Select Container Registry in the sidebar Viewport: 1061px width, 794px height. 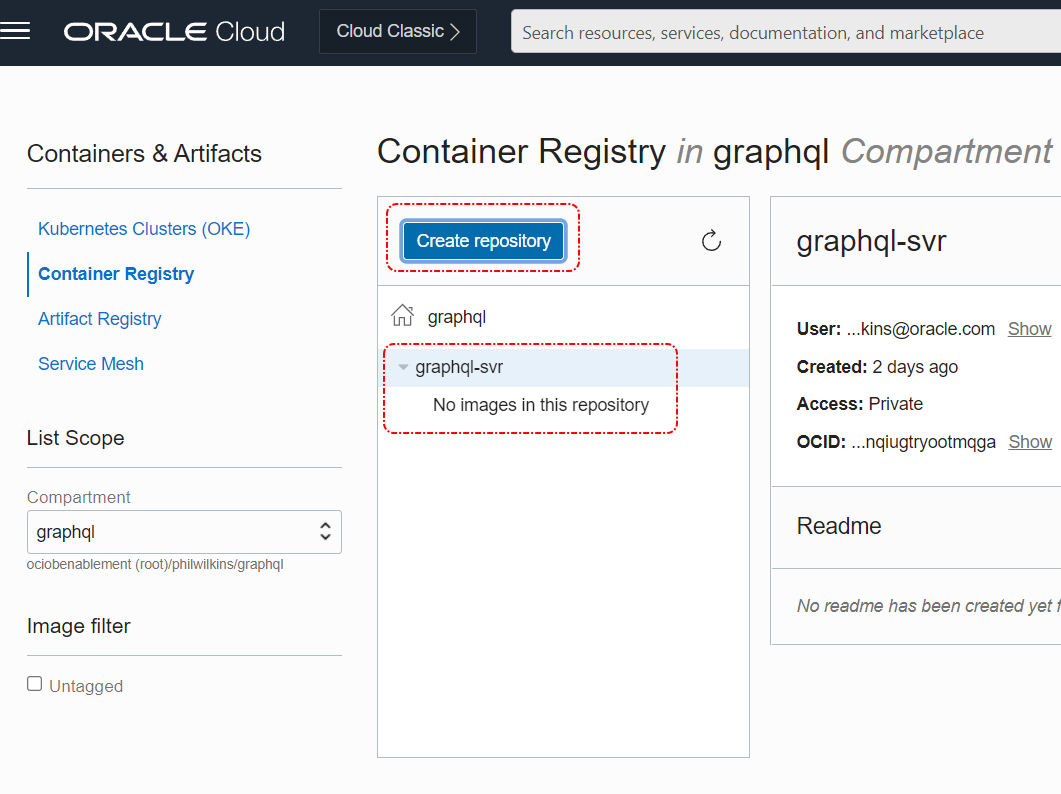116,274
